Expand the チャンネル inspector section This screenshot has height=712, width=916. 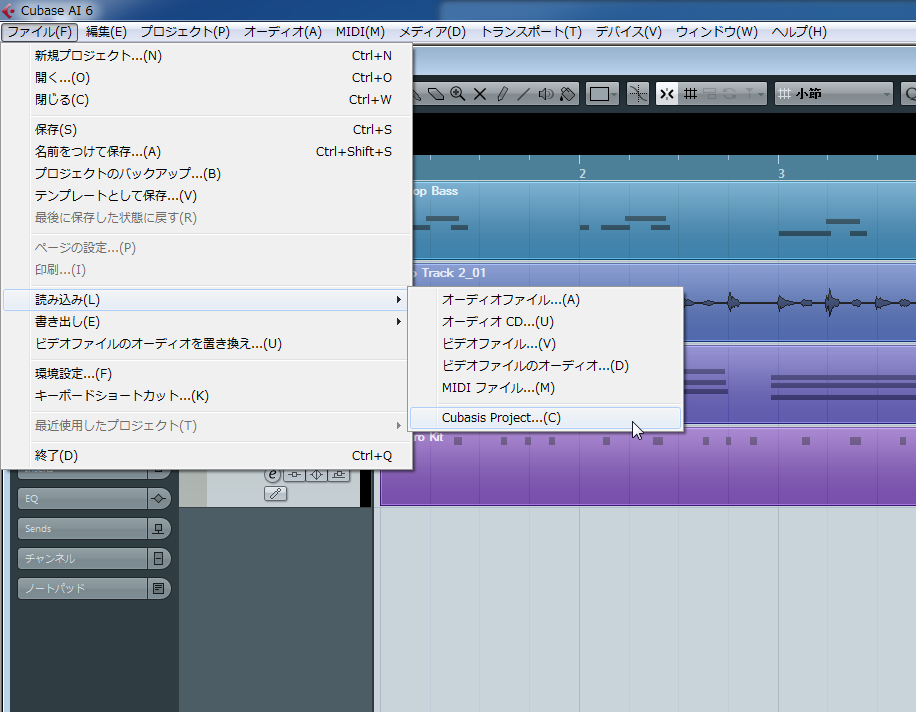click(82, 558)
